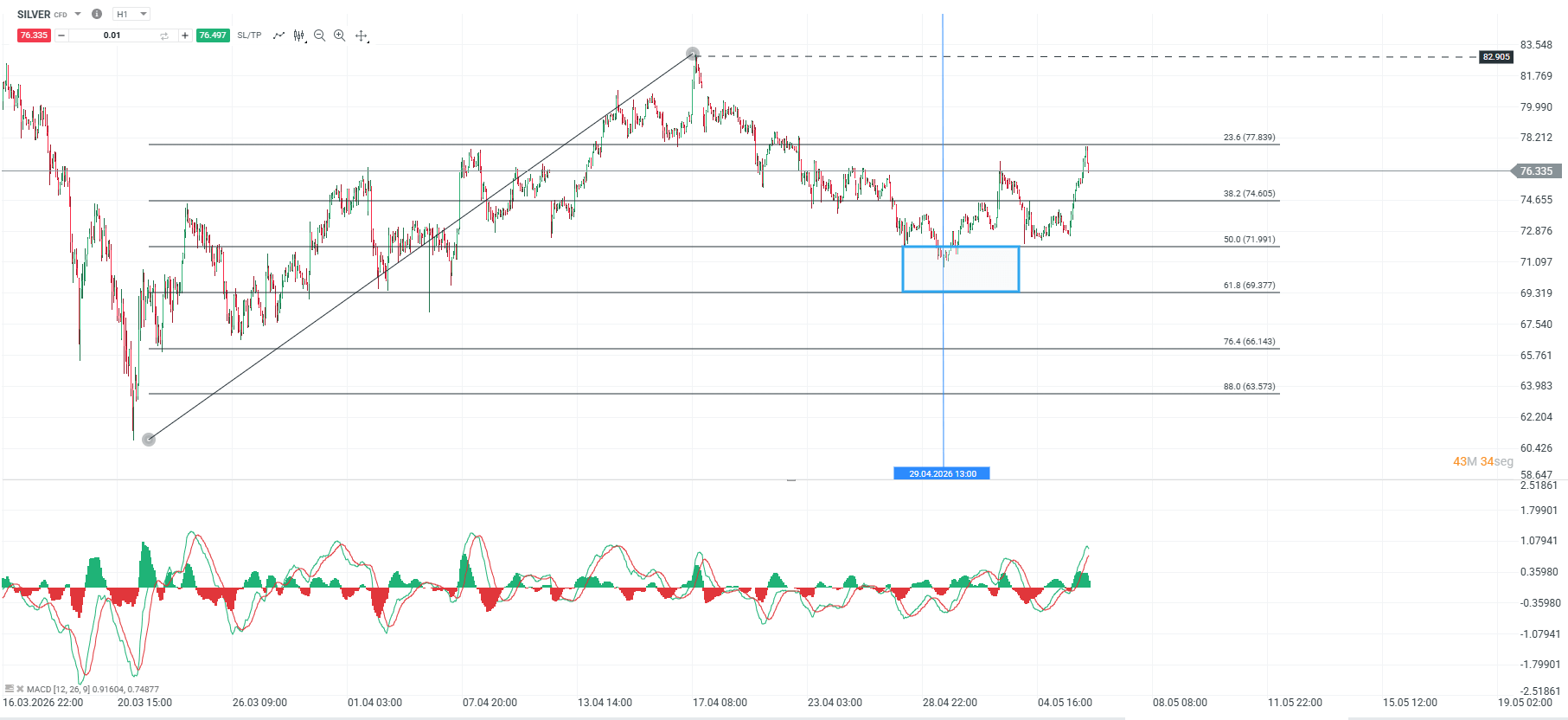Viewport: 1568px width, 720px height.
Task: Open the candlestick chart type selector
Action: pyautogui.click(x=299, y=35)
